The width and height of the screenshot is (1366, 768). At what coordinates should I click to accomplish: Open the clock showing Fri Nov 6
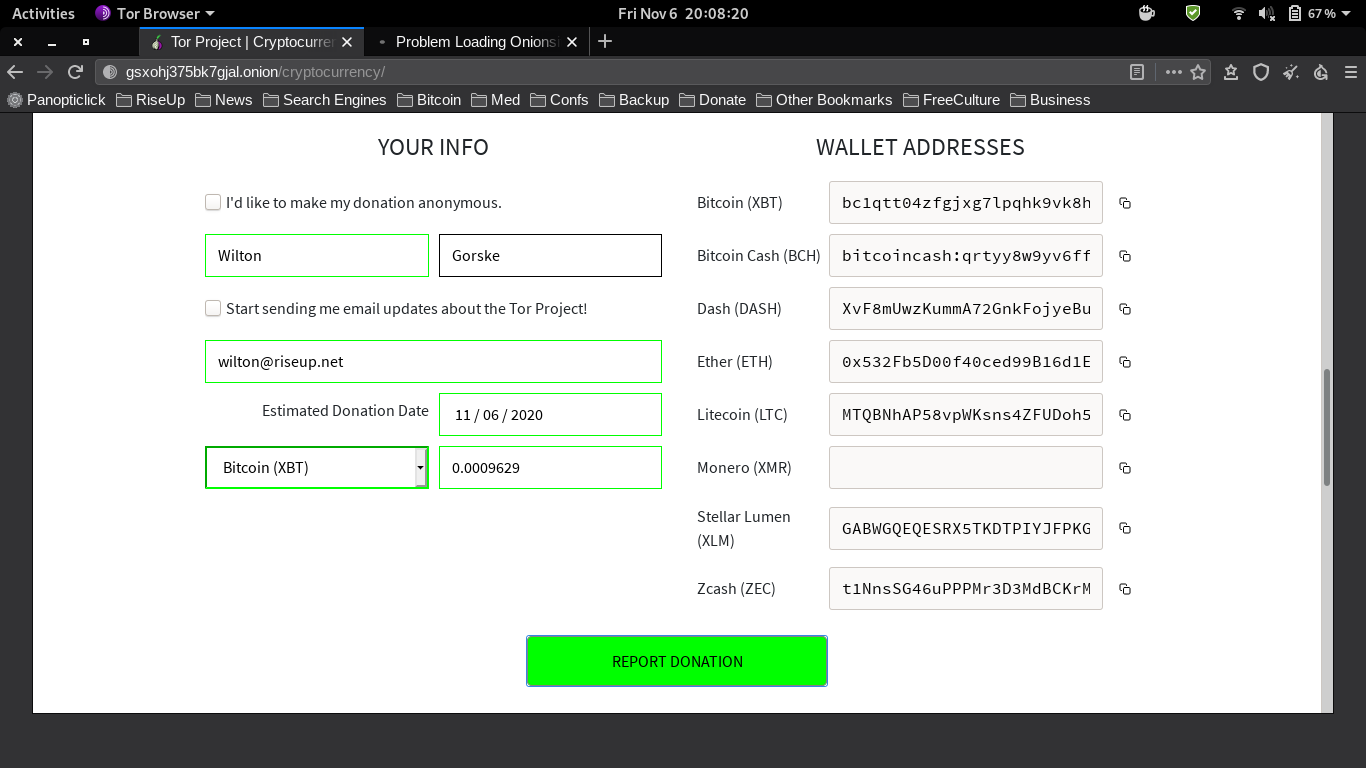[x=683, y=13]
